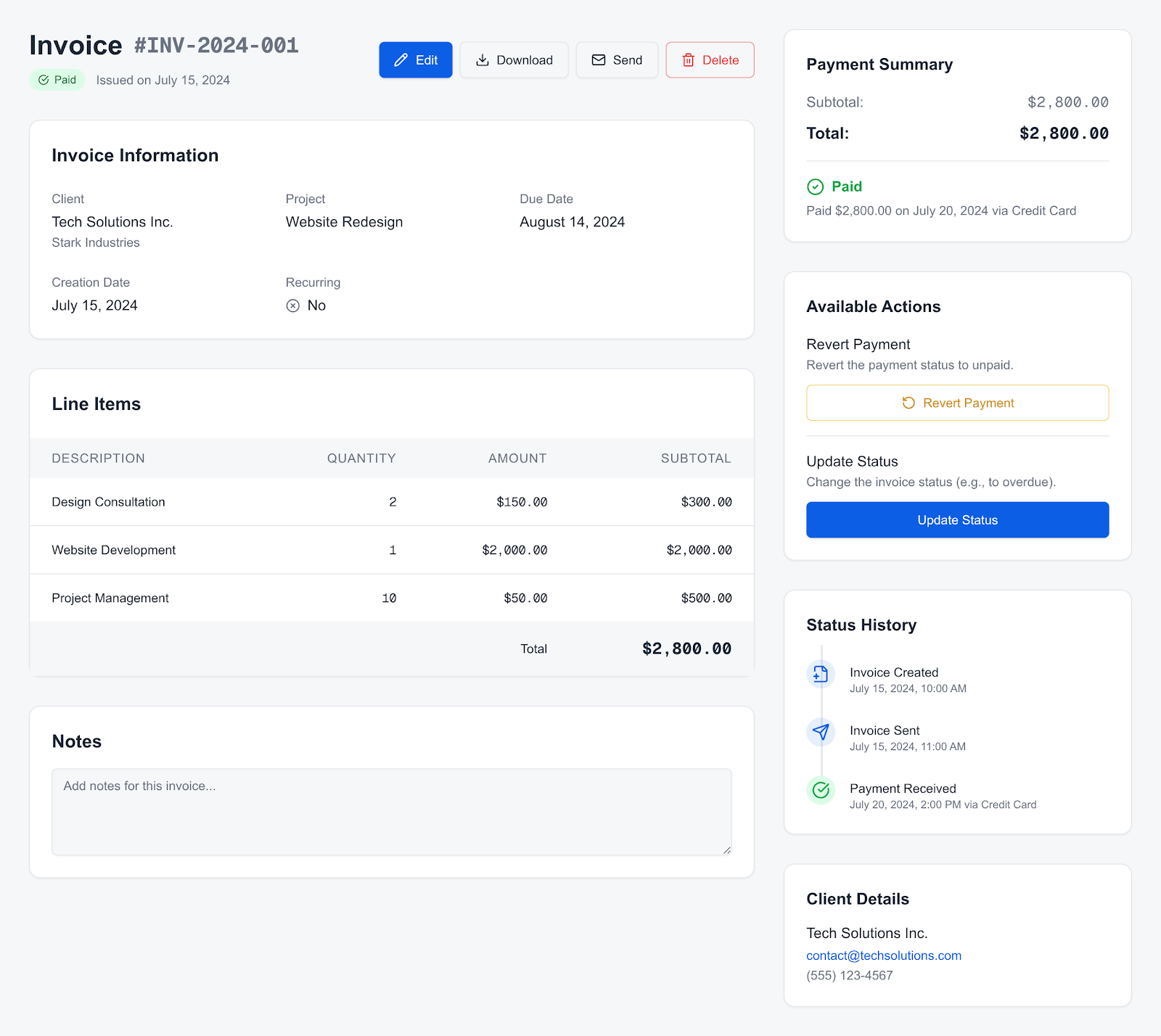This screenshot has width=1161, height=1036.
Task: Click the Recurring No cross-circle icon
Action: pyautogui.click(x=292, y=305)
